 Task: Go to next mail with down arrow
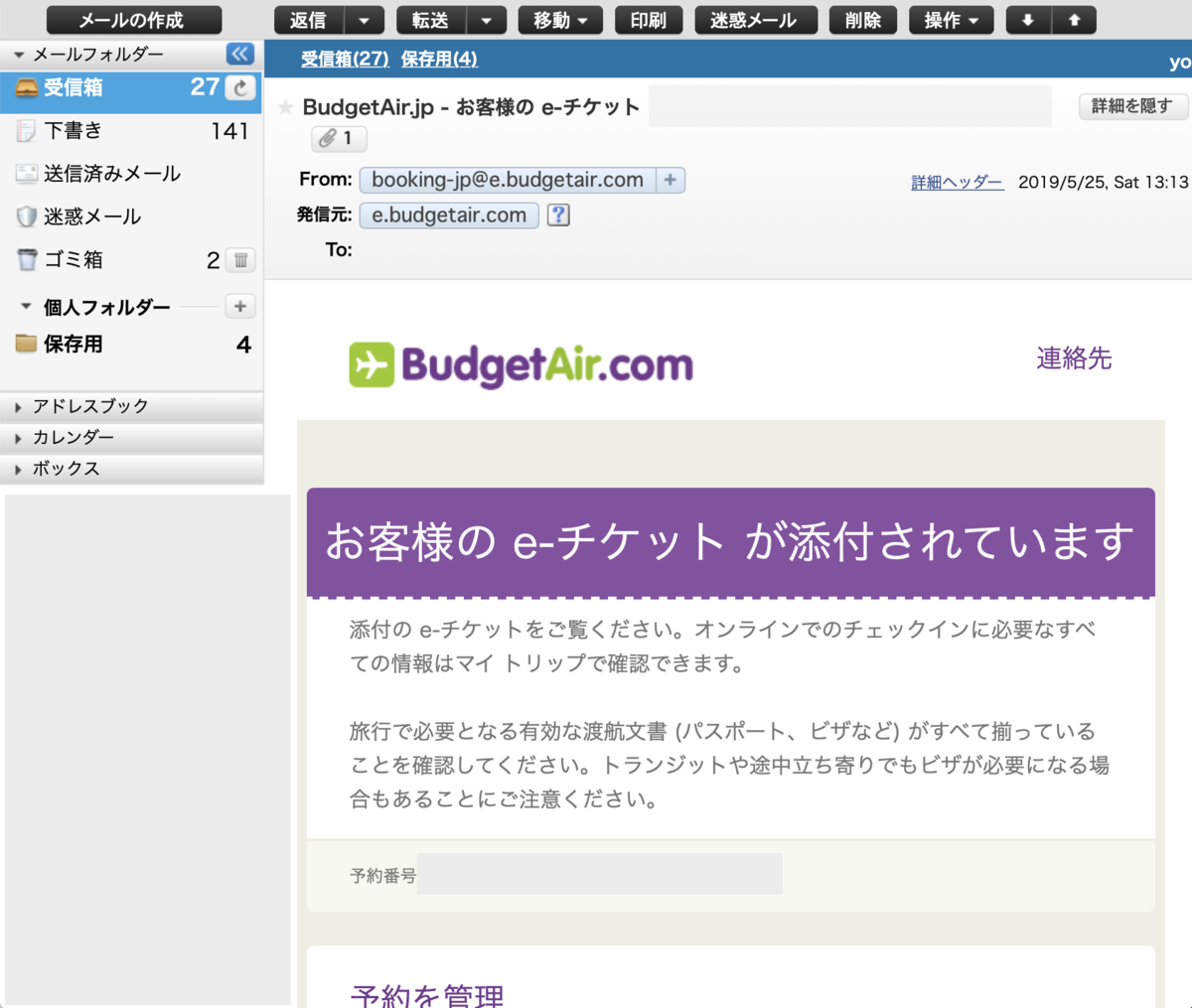(x=1028, y=20)
